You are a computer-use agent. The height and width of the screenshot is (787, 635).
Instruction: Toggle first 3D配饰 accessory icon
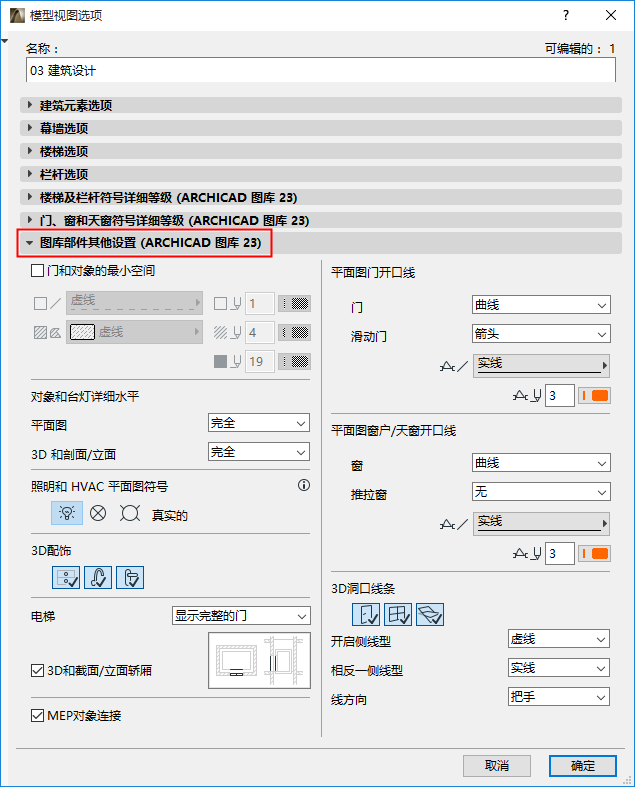pos(66,577)
